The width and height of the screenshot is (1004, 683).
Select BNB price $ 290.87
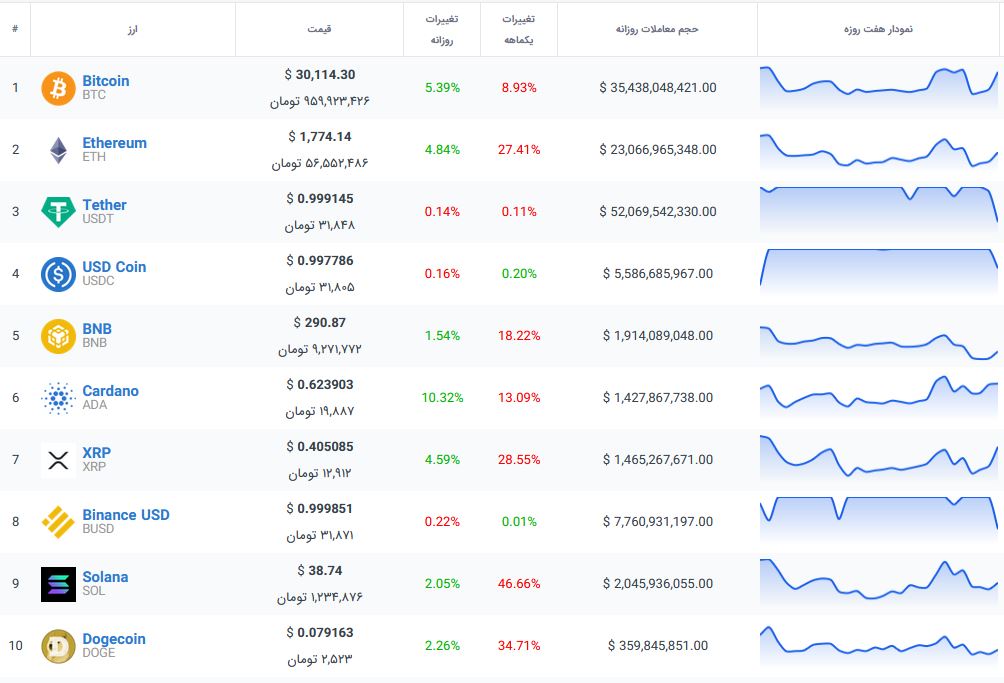point(320,323)
